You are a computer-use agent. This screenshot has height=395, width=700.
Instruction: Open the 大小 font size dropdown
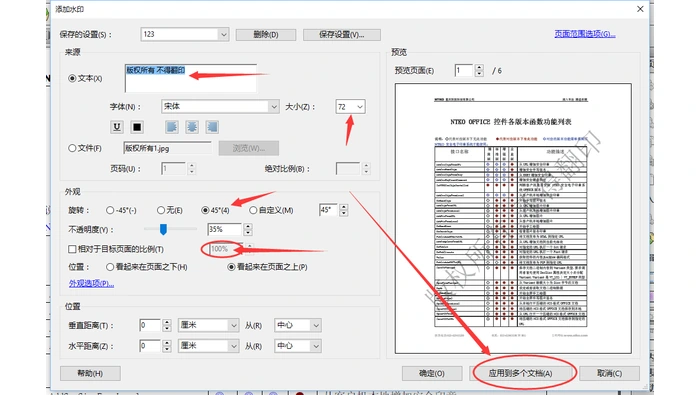point(350,107)
